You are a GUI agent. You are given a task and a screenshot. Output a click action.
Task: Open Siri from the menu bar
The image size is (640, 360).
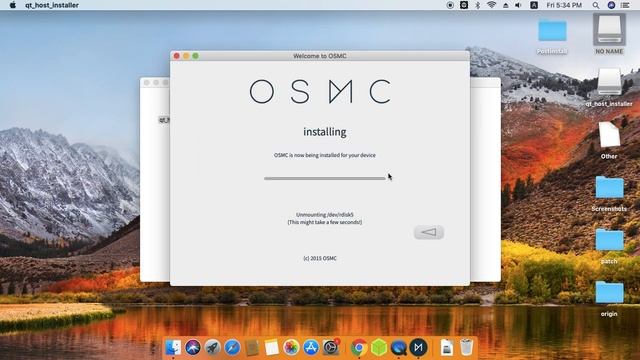tap(611, 5)
